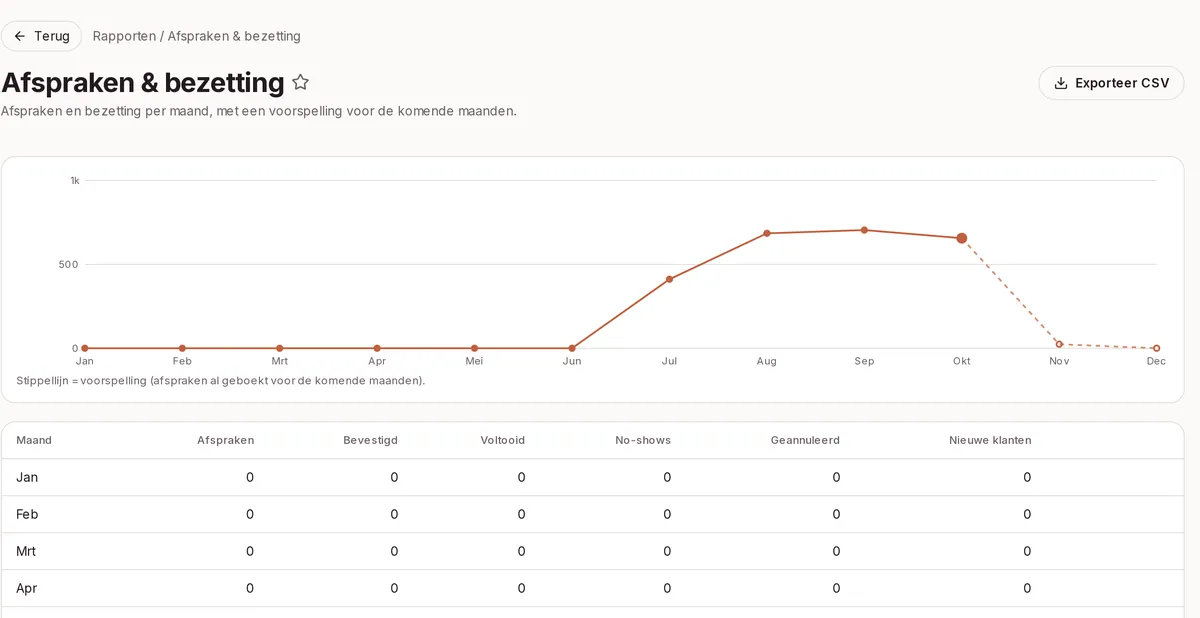Open the Rapporten breadcrumb link
Screen dimensions: 1200x618
pyautogui.click(x=124, y=36)
